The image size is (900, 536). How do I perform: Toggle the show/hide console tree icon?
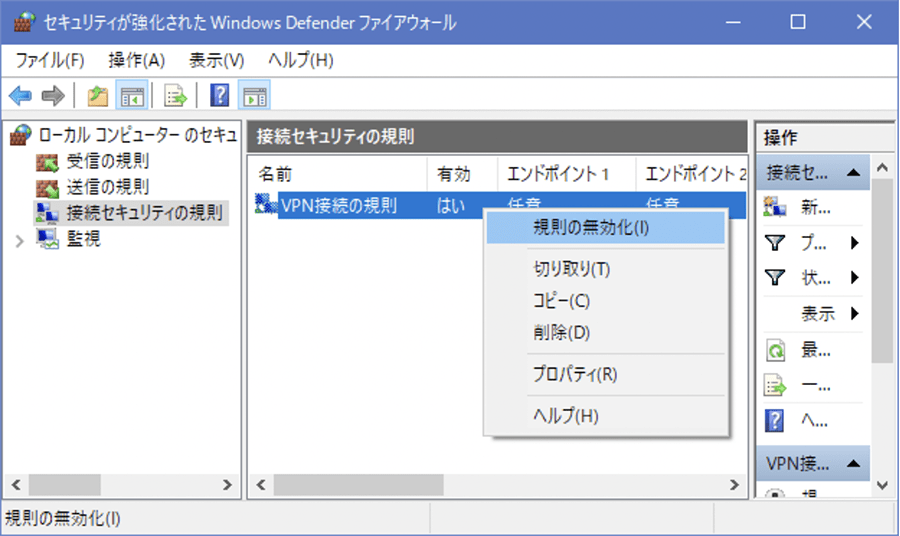click(x=132, y=96)
